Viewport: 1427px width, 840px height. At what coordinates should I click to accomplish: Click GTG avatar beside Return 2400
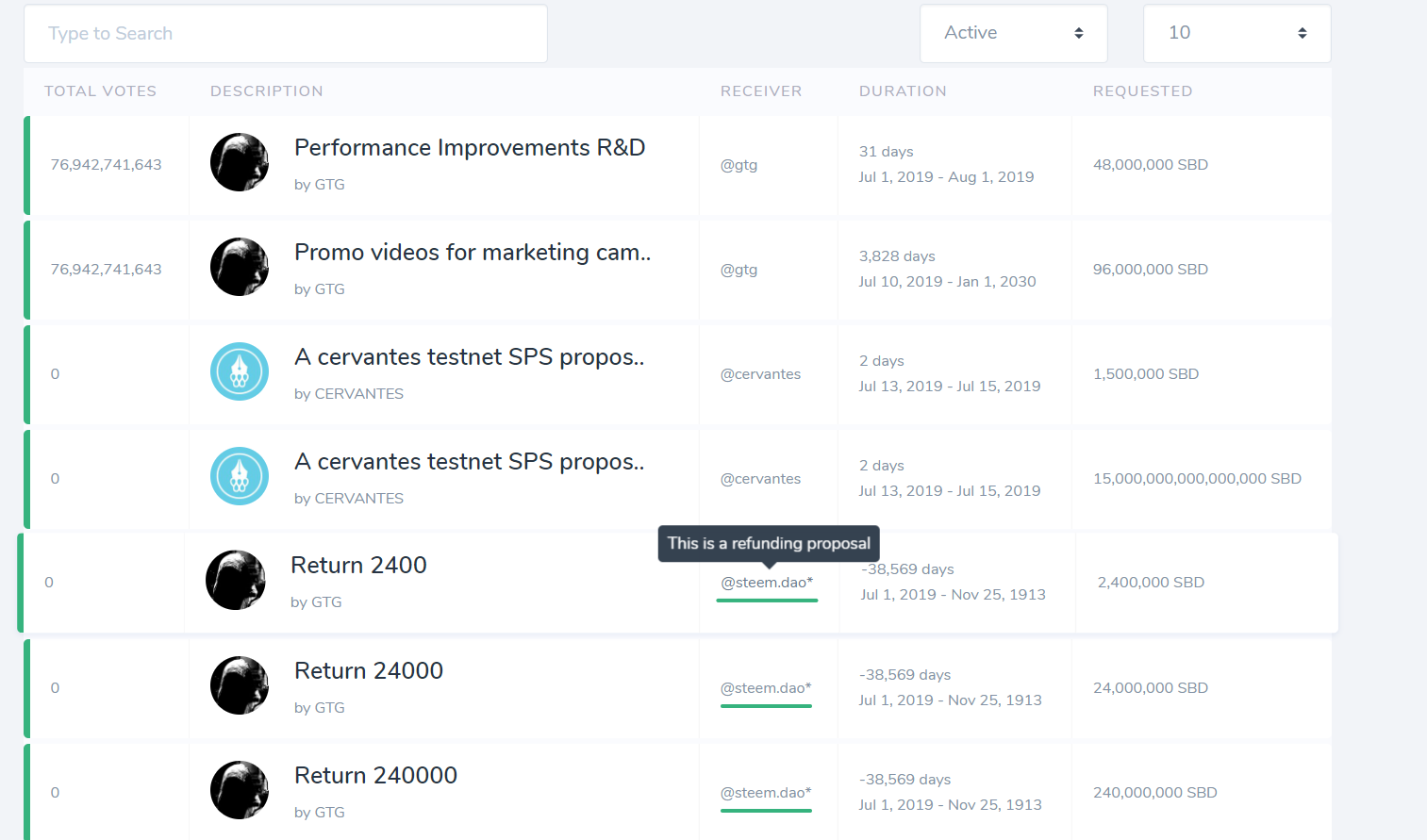pyautogui.click(x=236, y=580)
